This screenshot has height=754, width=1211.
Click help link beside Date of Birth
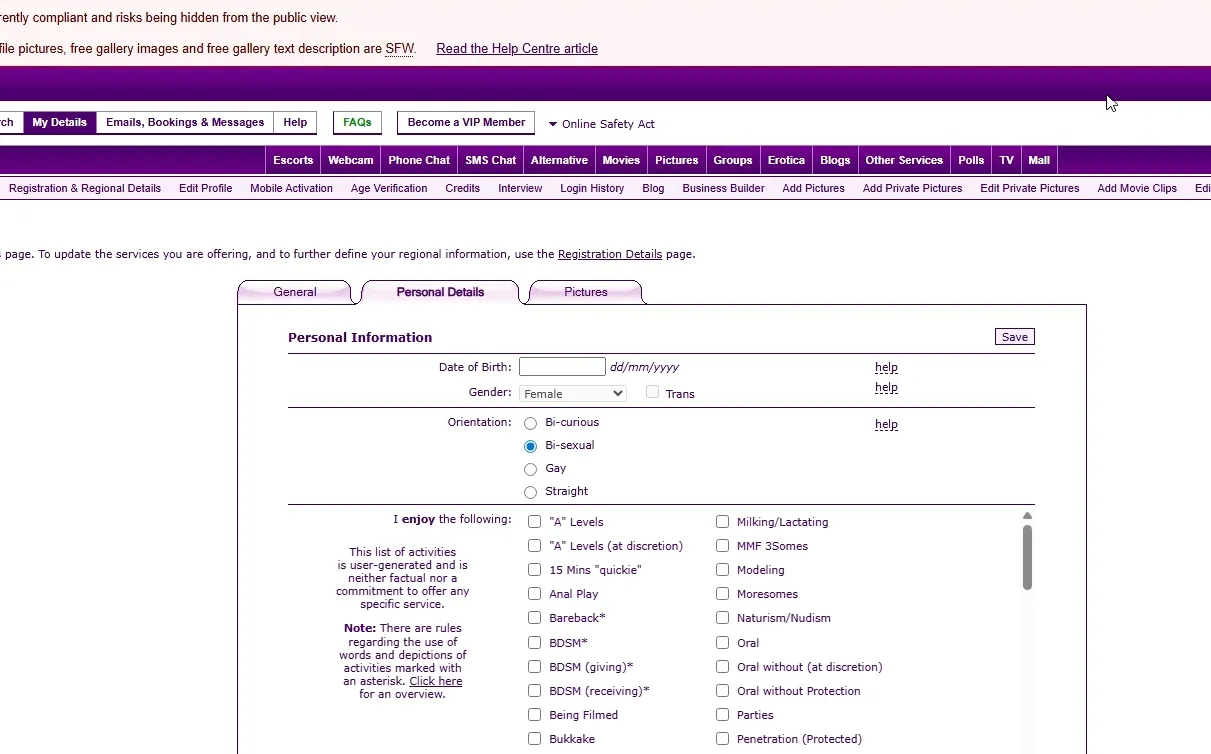click(x=886, y=367)
